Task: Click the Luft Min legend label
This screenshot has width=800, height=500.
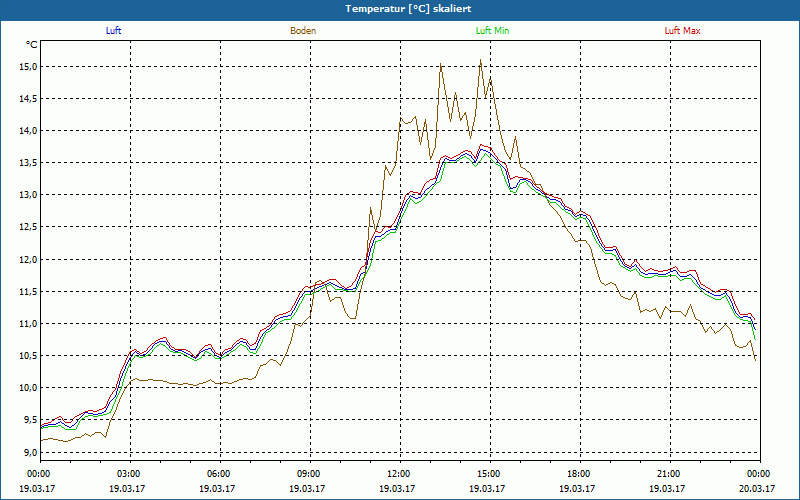Action: (492, 31)
